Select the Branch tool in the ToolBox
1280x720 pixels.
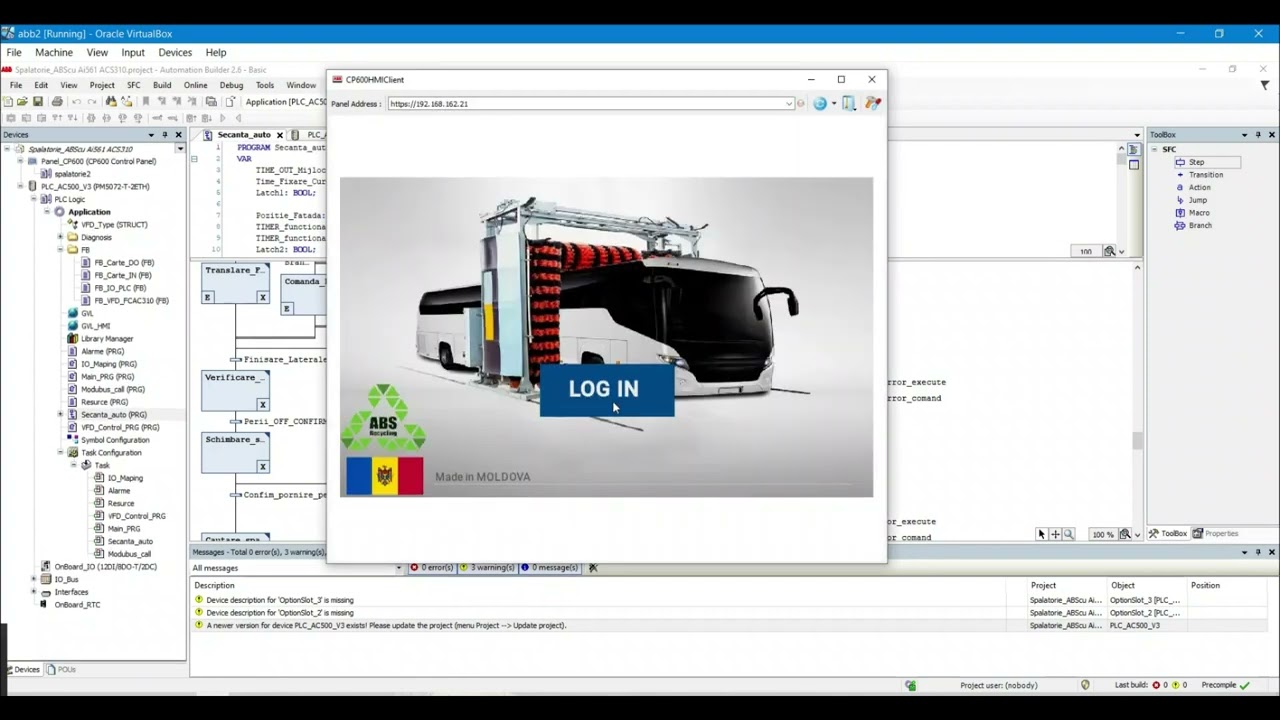[x=1200, y=226]
